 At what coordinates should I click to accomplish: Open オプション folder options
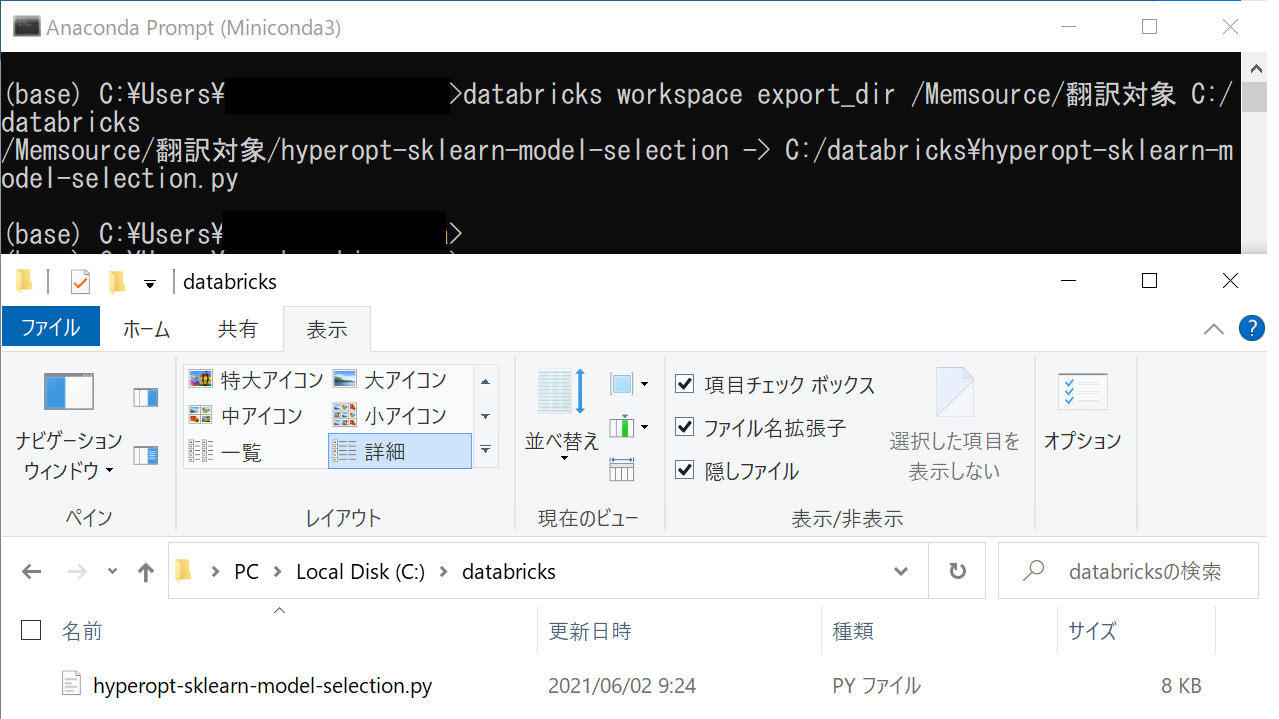click(1082, 412)
